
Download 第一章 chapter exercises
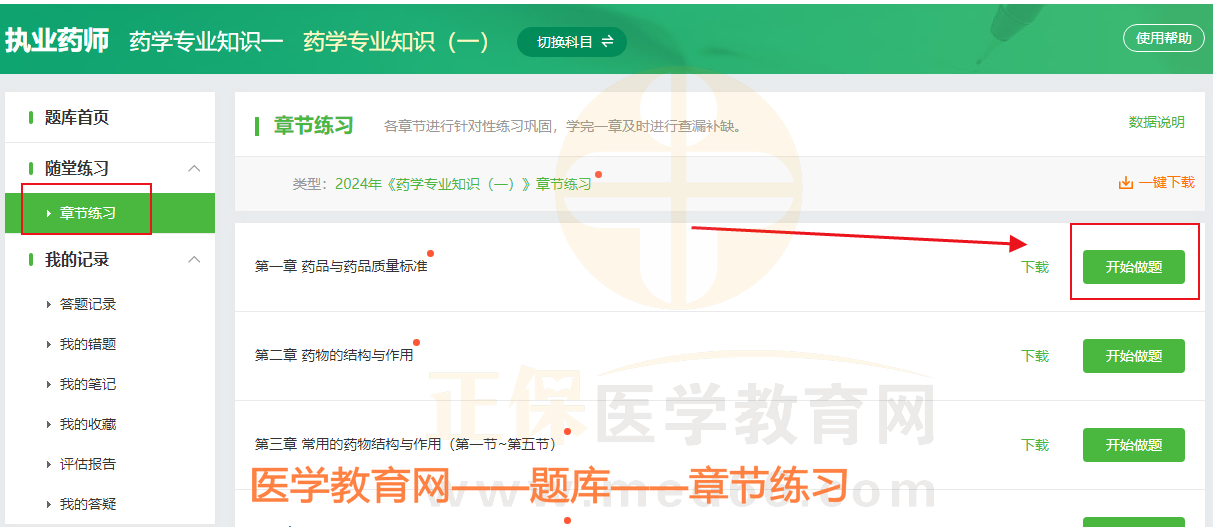click(x=1034, y=267)
